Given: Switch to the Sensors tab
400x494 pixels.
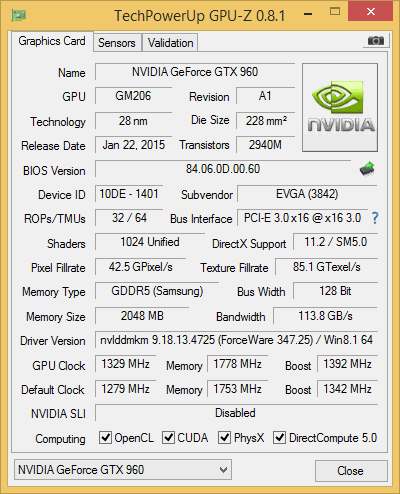Looking at the screenshot, I should pos(117,43).
